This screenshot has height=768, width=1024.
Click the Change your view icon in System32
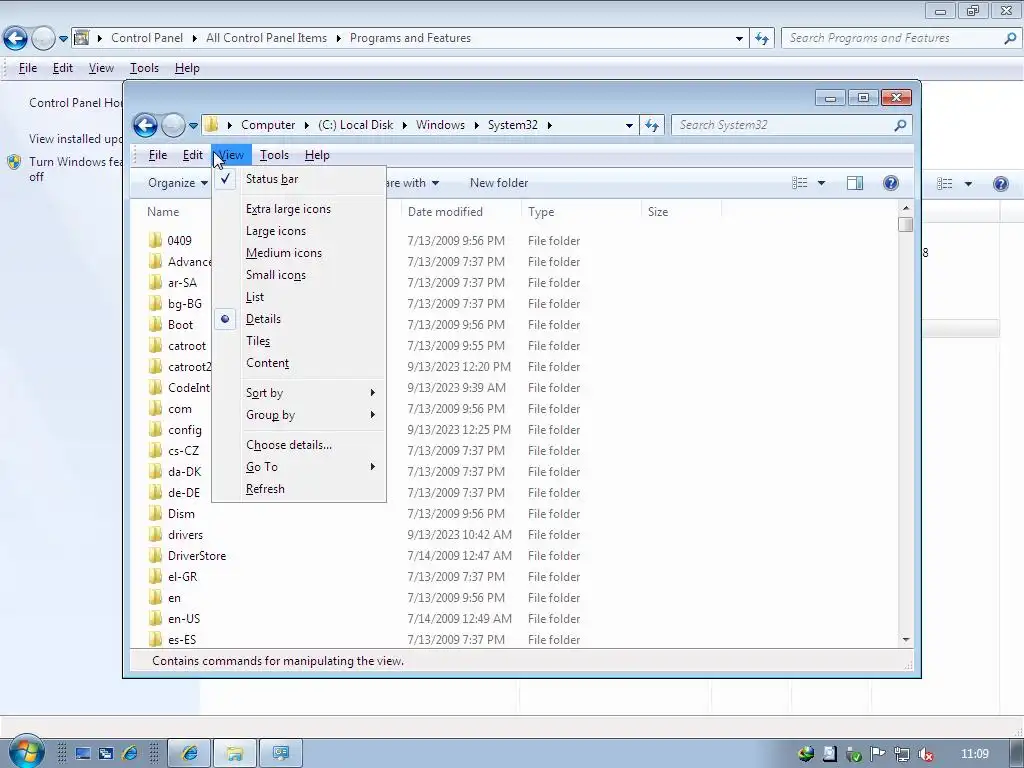click(800, 183)
